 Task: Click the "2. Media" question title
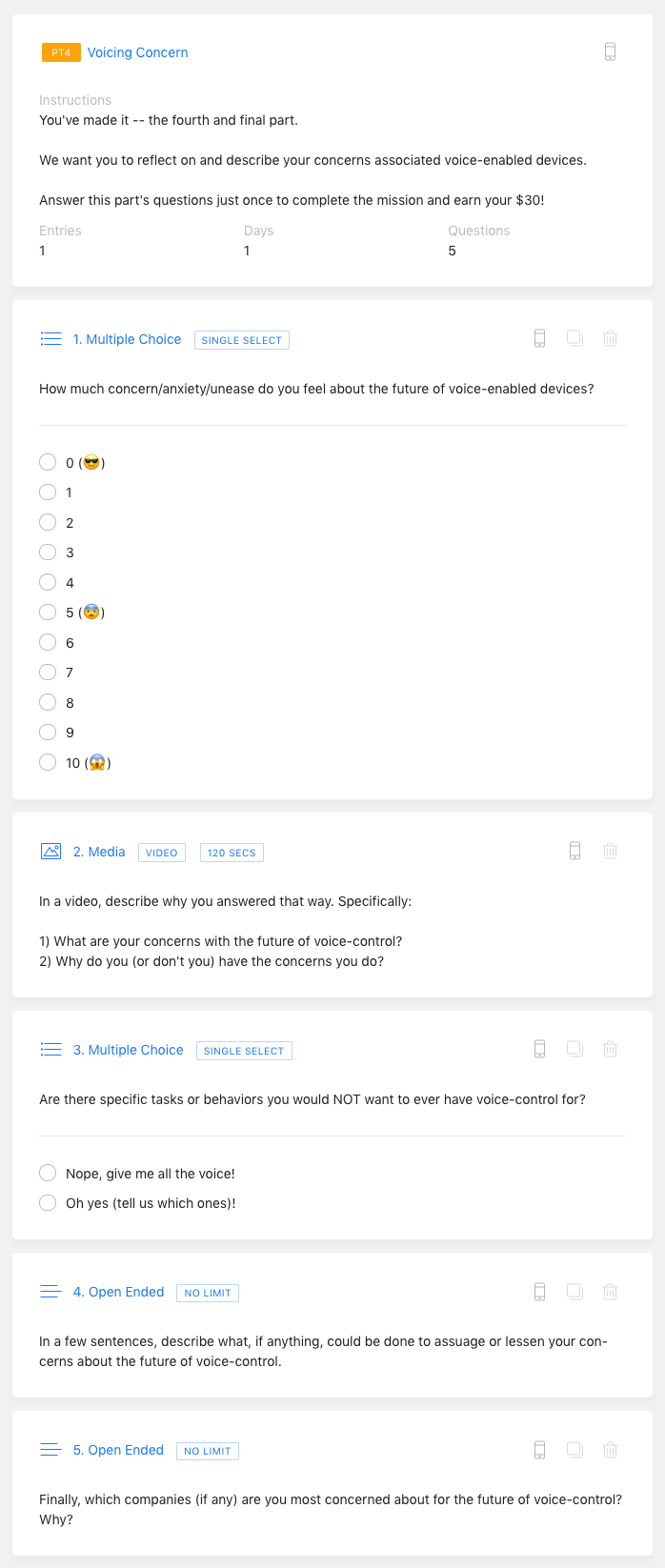pyautogui.click(x=99, y=852)
